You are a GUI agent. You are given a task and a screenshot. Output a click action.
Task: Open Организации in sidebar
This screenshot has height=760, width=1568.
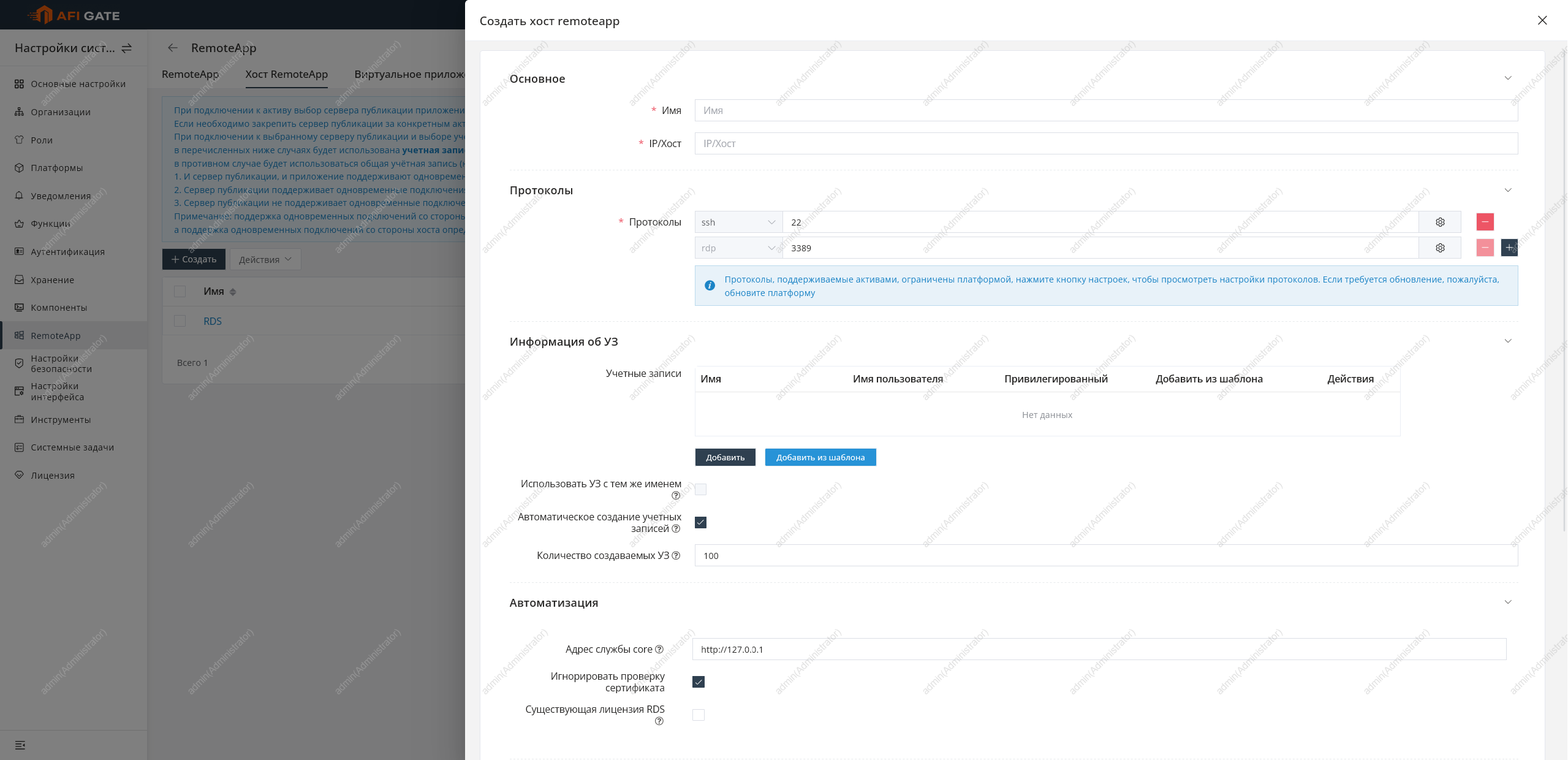(x=74, y=112)
